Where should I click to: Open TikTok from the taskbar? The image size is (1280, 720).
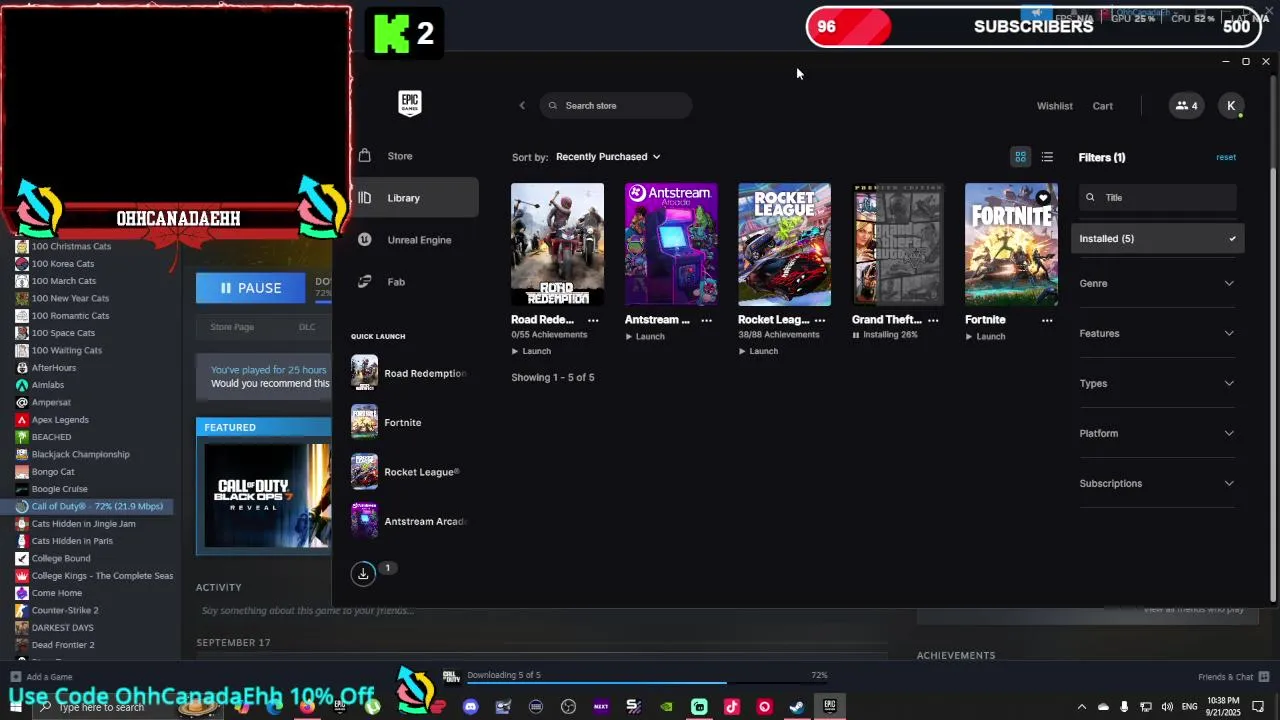point(731,707)
